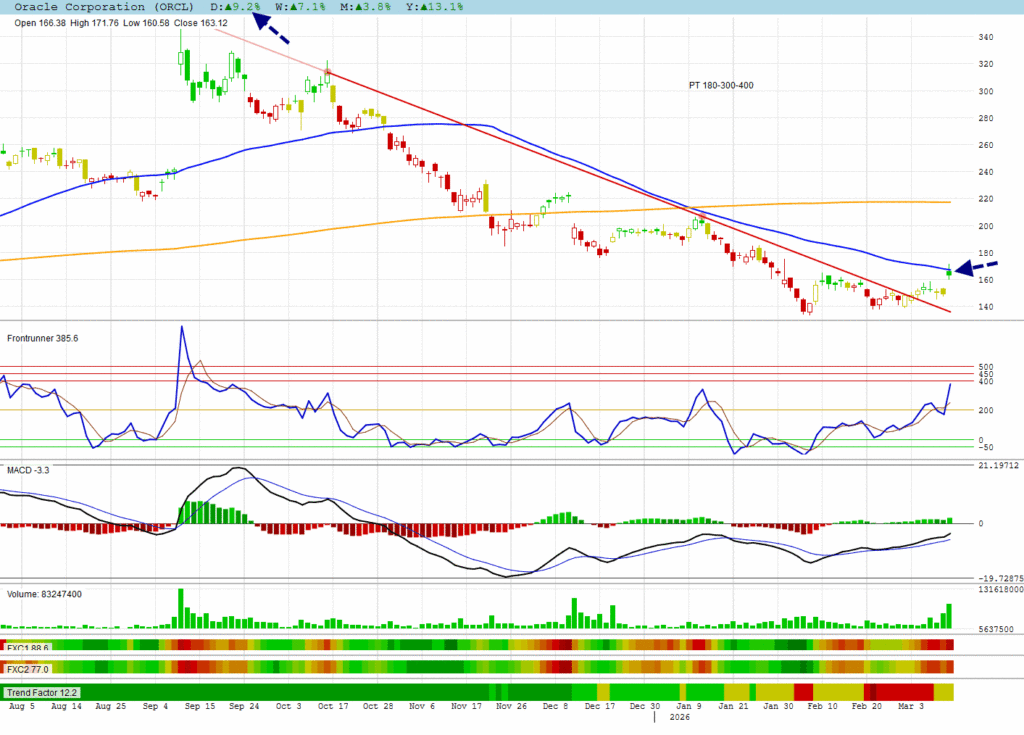The image size is (1024, 735).
Task: Click the FXC2 77.0 heat strip label
Action: pyautogui.click(x=29, y=669)
